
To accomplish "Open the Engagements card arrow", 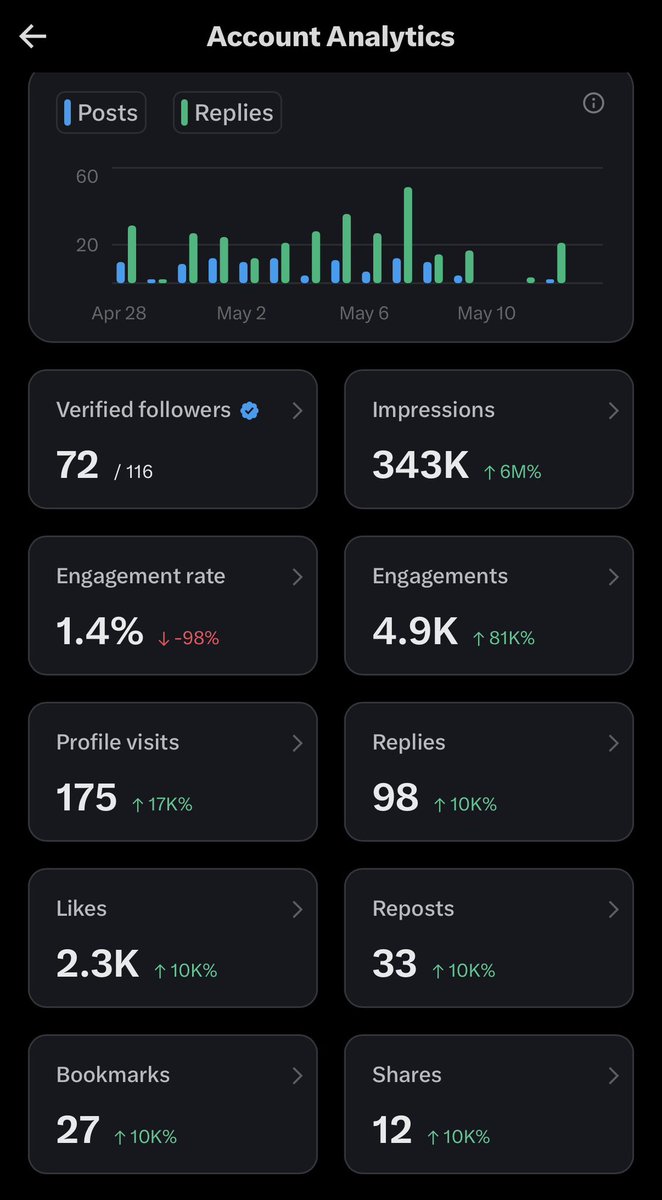I will tap(613, 577).
